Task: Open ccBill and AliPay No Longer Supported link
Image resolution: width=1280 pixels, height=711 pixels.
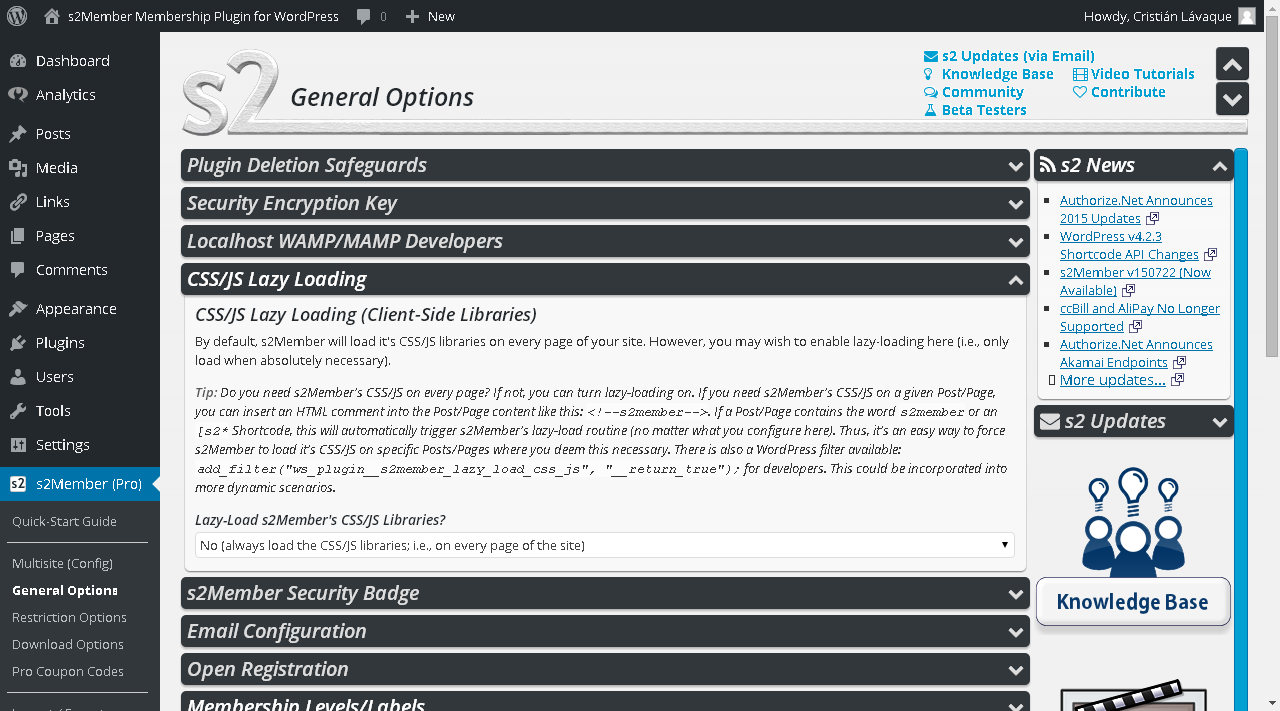Action: pyautogui.click(x=1140, y=318)
